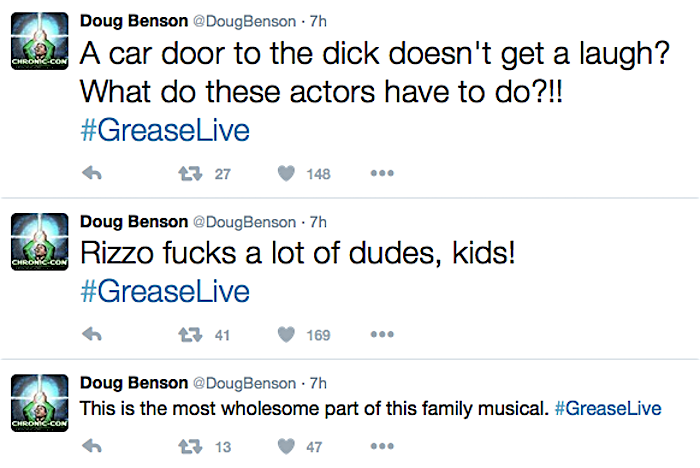Like the Rizzo tweet with 169 likes

(x=286, y=335)
